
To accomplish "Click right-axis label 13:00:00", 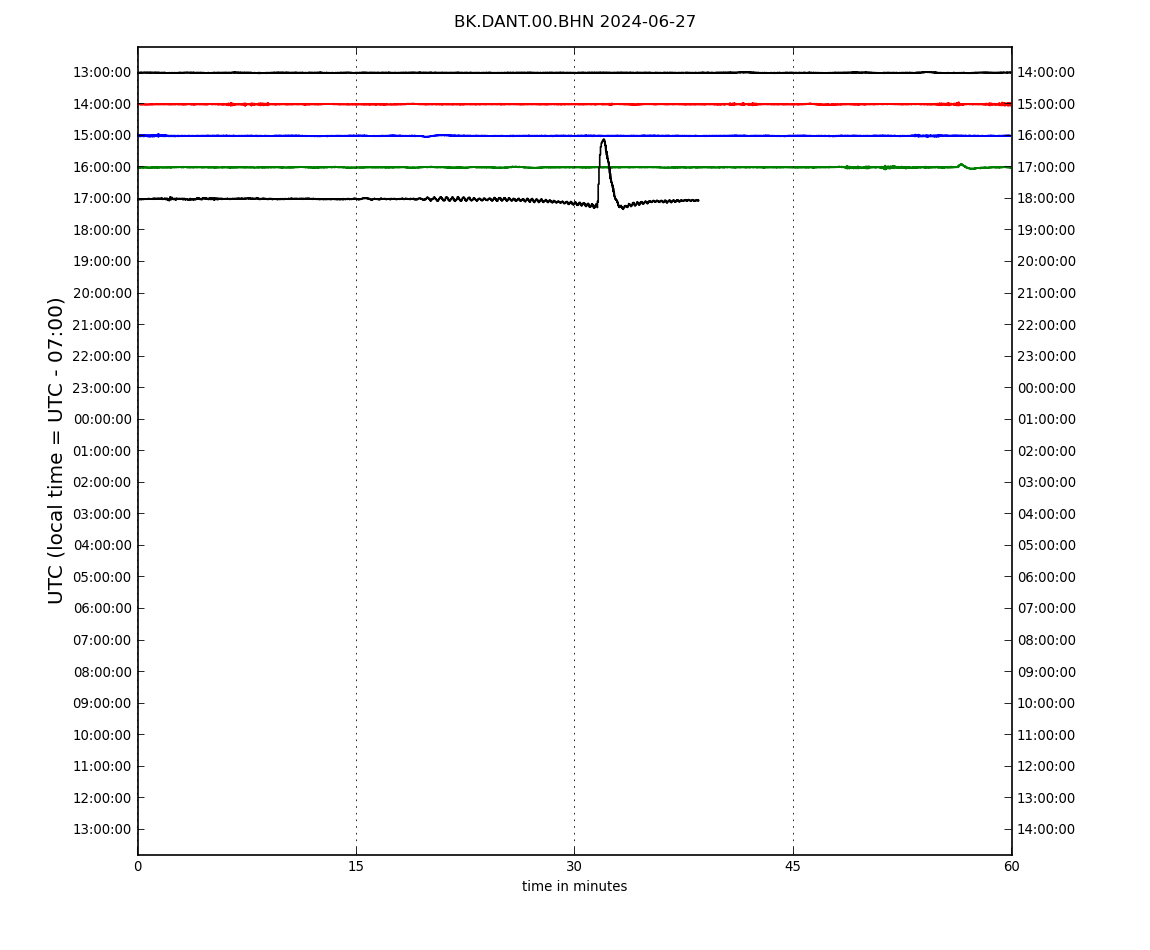I will 1047,798.
